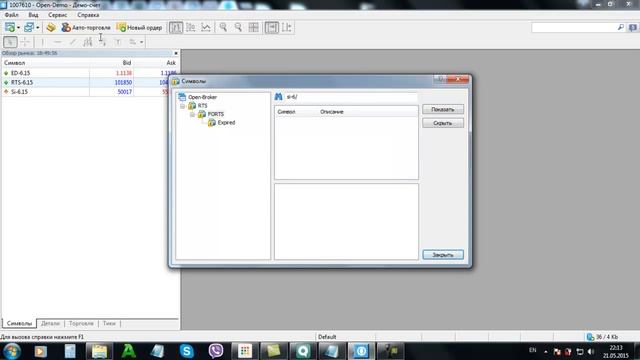Screen dimensions: 640x360
Task: Click the Default profile in status bar
Action: pos(327,337)
